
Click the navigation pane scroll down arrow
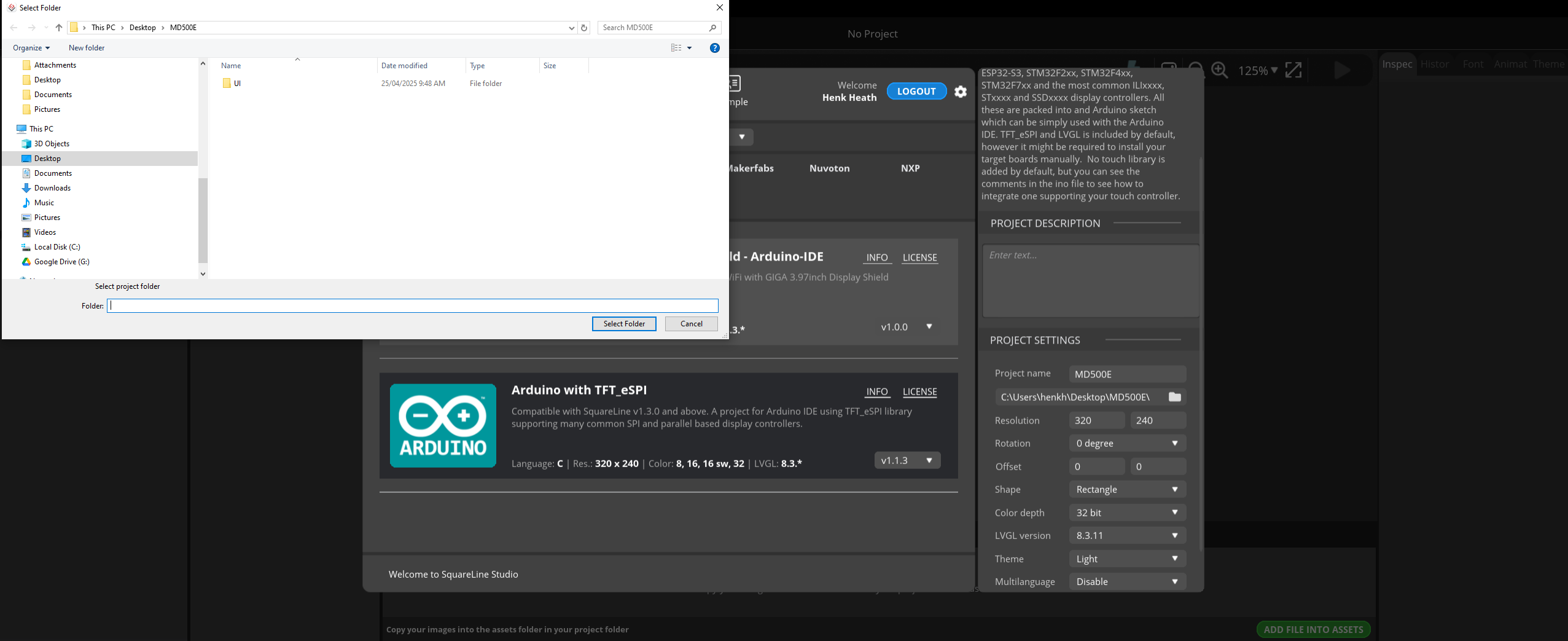point(203,274)
